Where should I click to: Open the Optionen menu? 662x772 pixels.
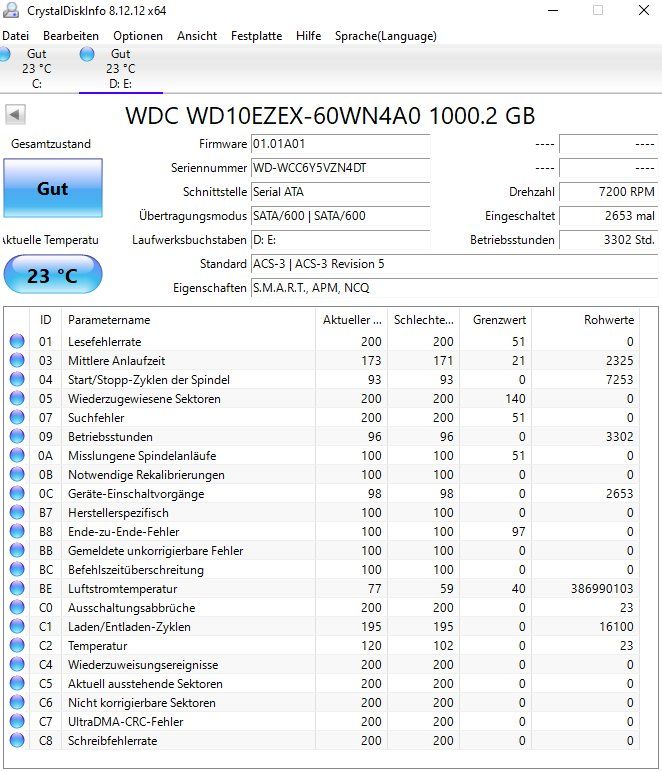[x=138, y=36]
